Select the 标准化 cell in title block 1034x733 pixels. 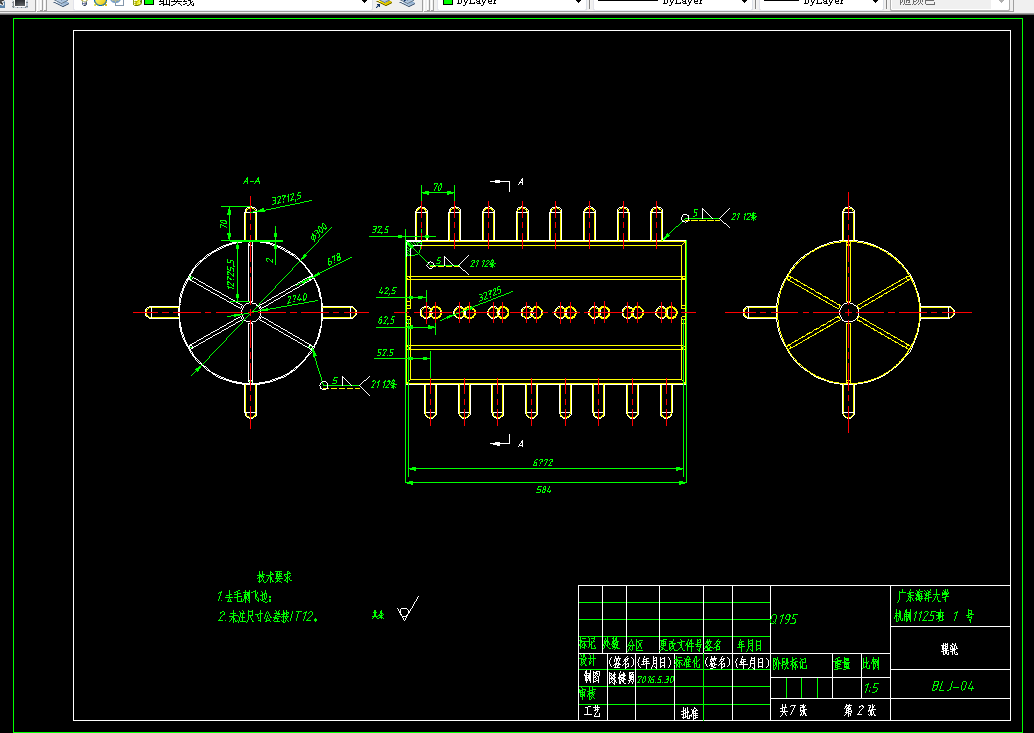click(687, 662)
